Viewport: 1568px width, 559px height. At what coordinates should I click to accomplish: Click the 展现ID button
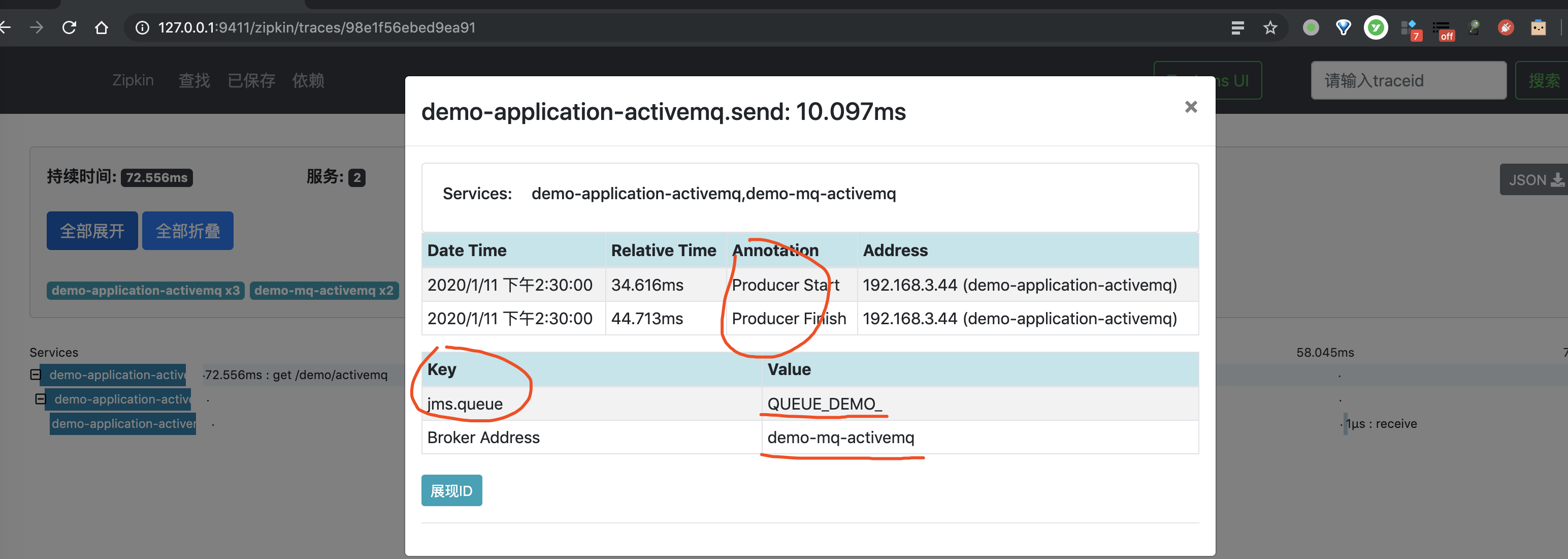pyautogui.click(x=451, y=490)
